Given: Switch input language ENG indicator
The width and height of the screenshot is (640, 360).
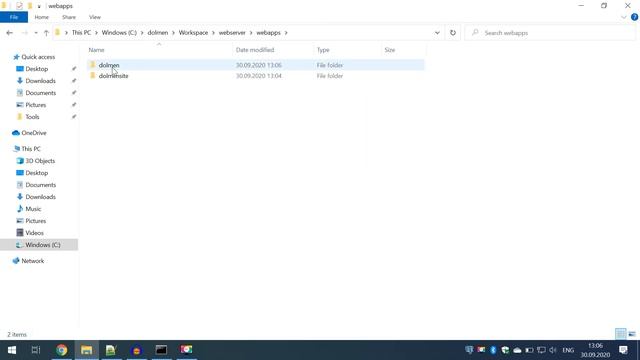Looking at the screenshot, I should pos(568,350).
